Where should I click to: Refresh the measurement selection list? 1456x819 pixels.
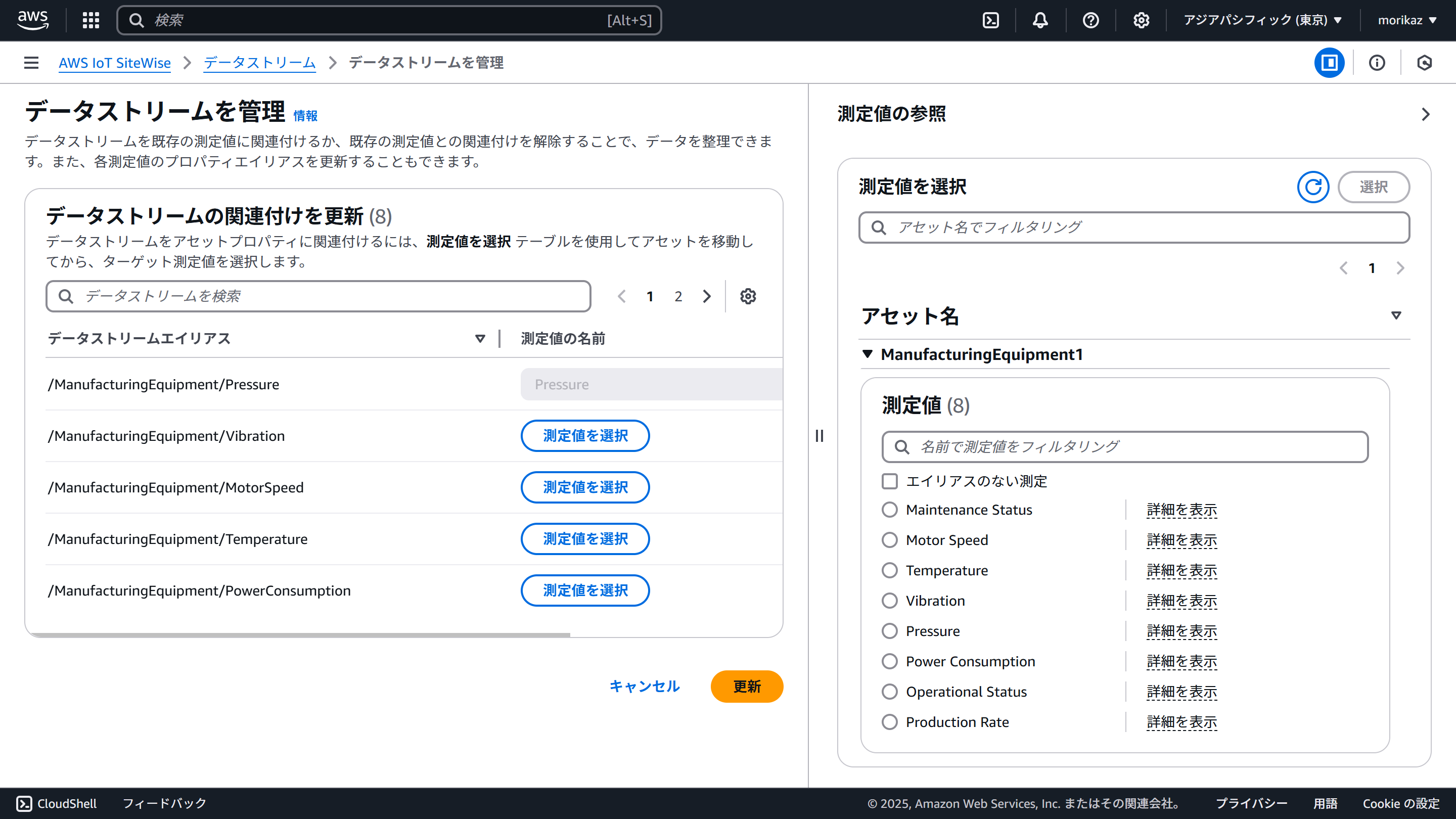click(1313, 187)
